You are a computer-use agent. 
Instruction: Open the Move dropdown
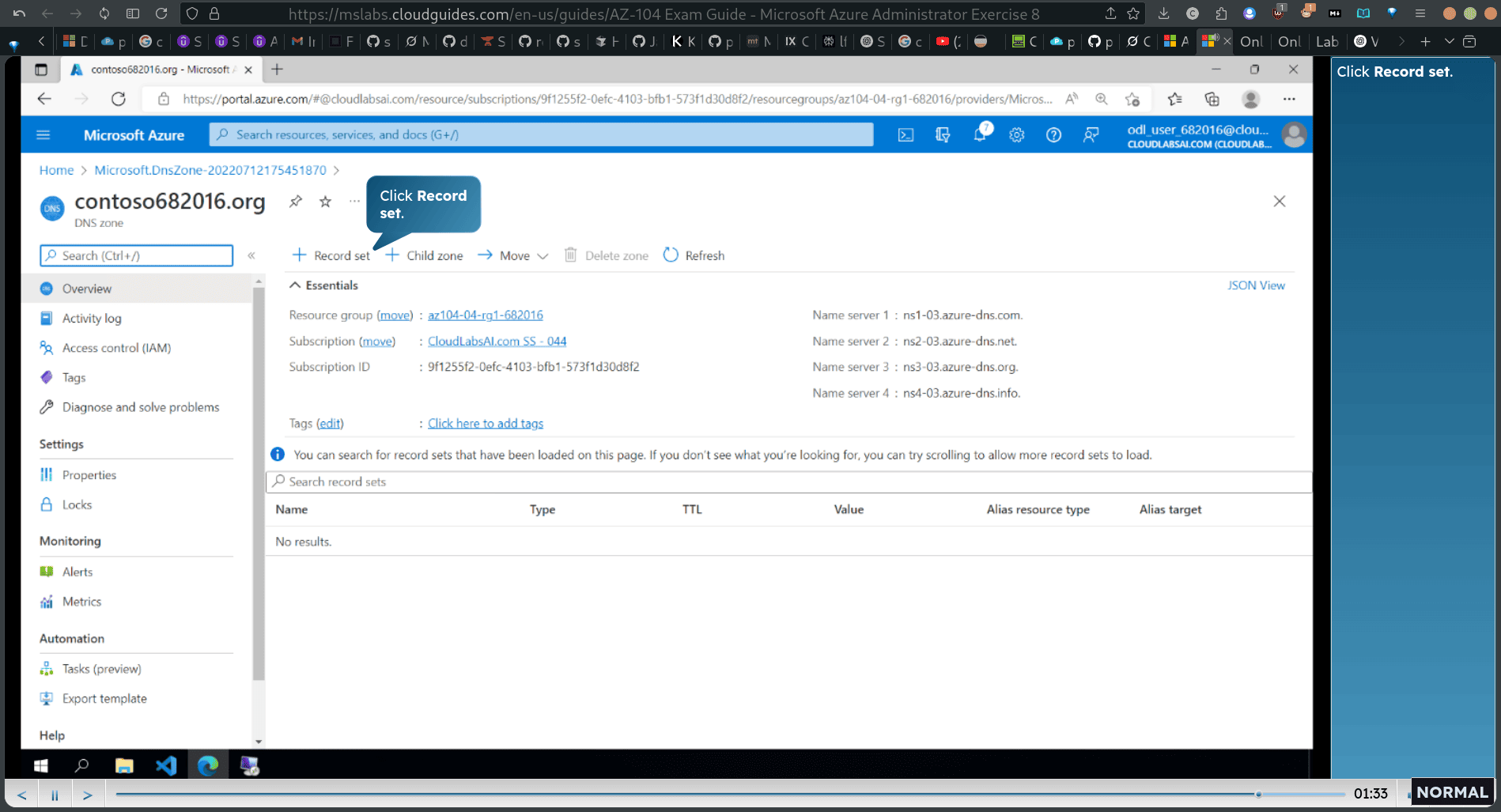click(x=513, y=255)
